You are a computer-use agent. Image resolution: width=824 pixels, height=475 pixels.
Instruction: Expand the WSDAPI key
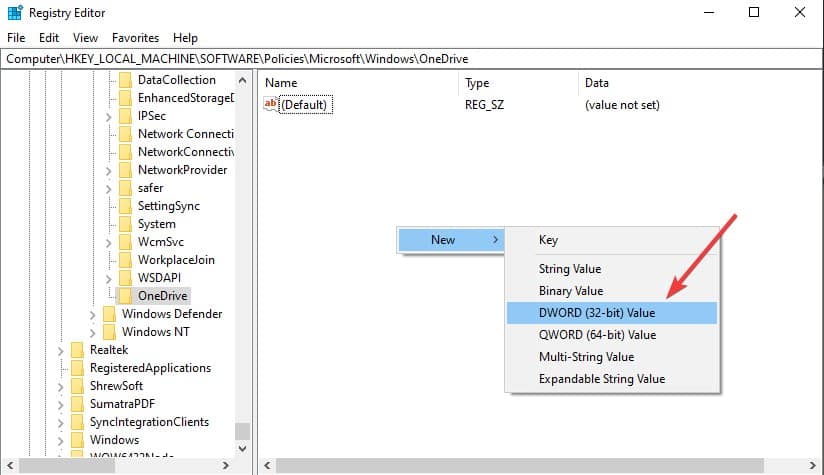[108, 278]
